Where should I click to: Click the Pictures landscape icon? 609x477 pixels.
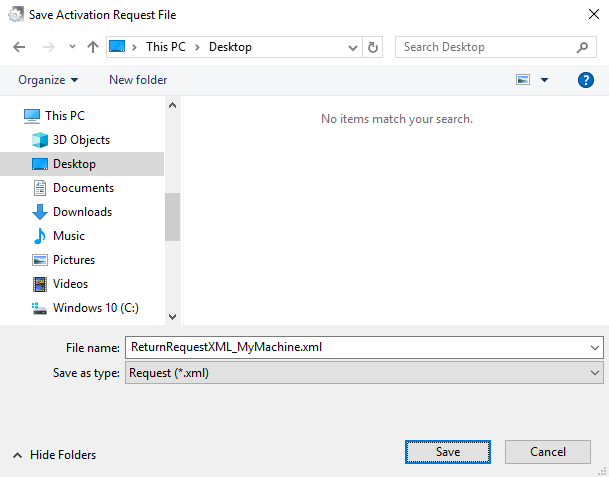point(40,260)
